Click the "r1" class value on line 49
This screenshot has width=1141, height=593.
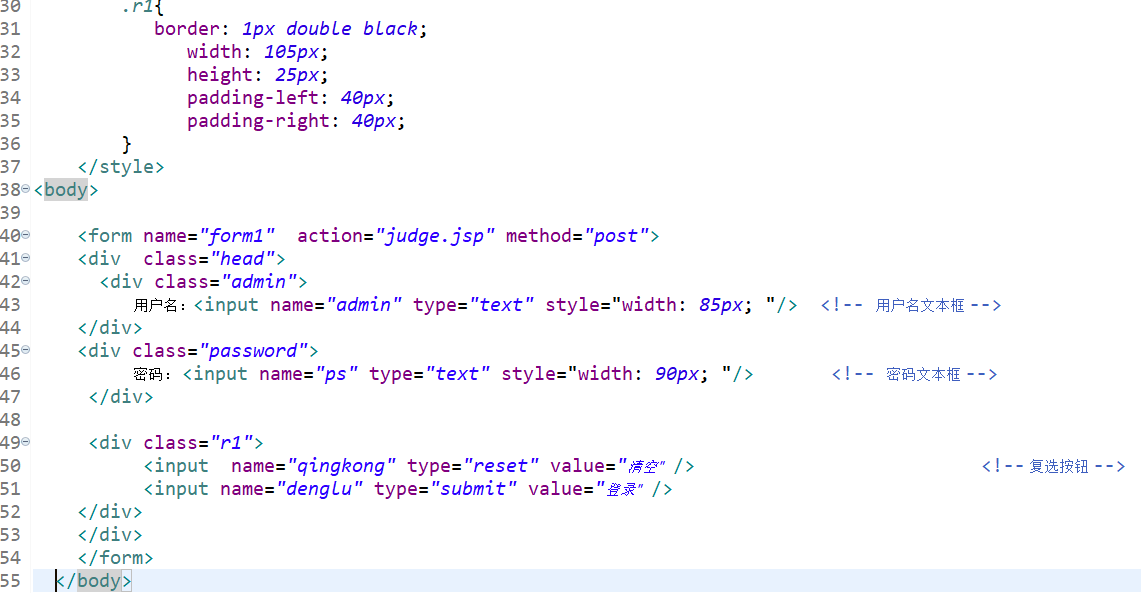[231, 442]
